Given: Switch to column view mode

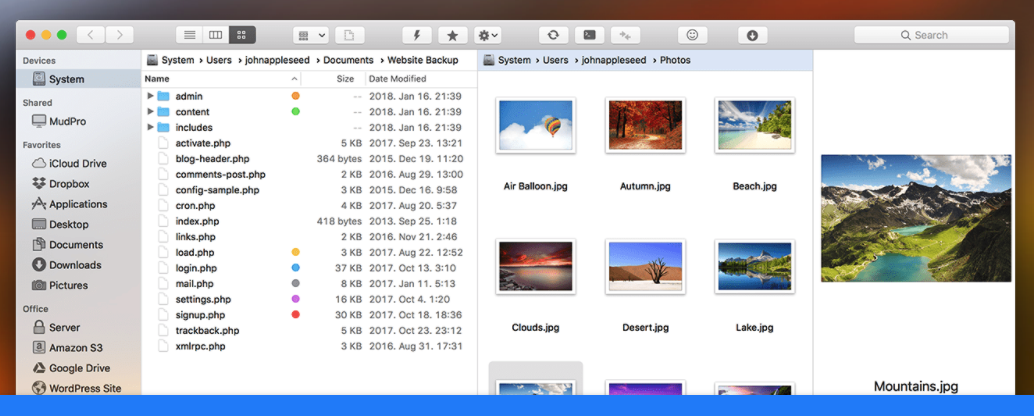Looking at the screenshot, I should (214, 35).
